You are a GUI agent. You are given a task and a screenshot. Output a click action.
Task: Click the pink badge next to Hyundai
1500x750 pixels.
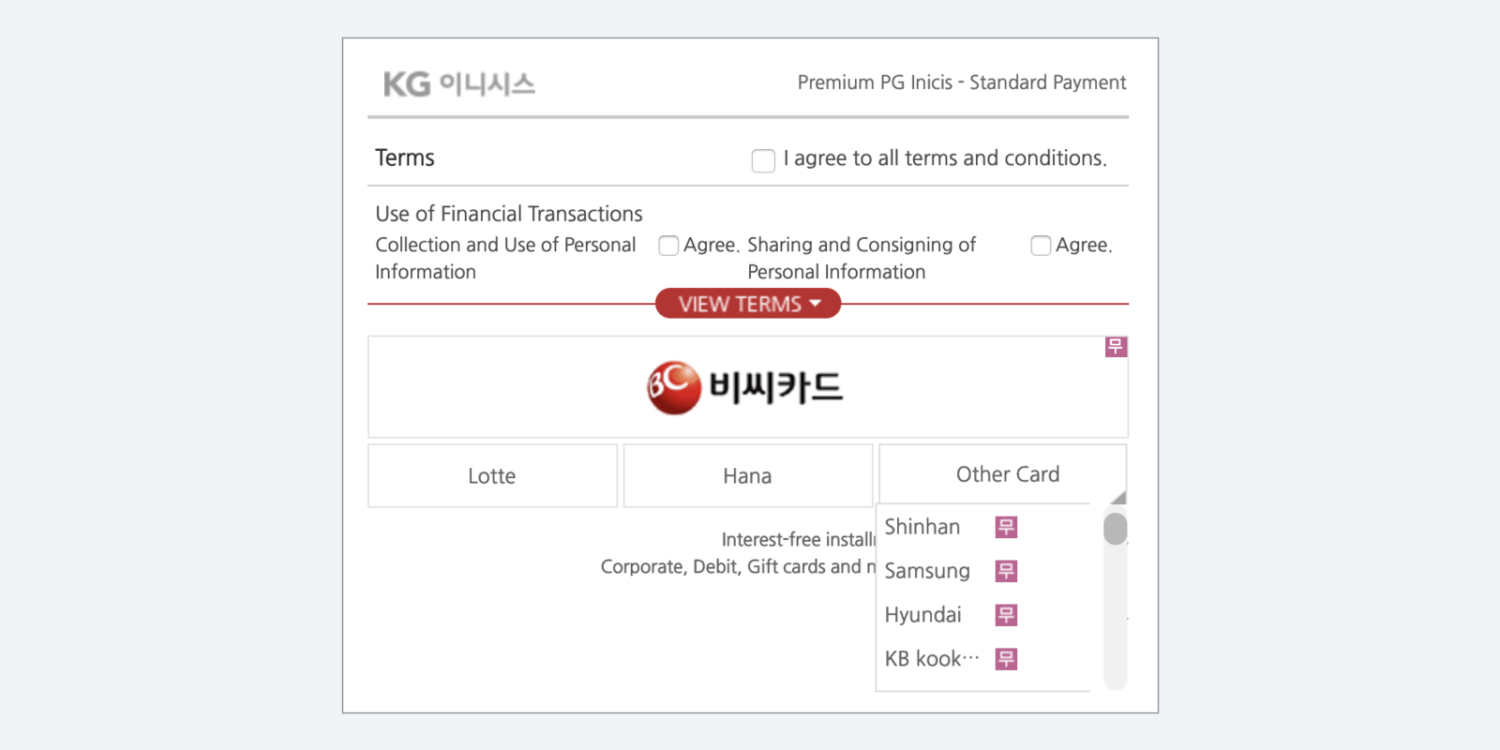coord(1006,615)
